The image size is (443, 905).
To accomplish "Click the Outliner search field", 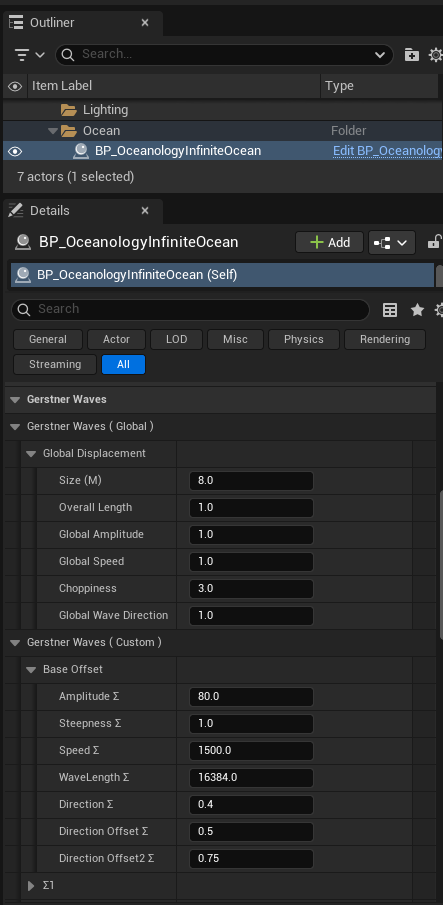I will 224,55.
